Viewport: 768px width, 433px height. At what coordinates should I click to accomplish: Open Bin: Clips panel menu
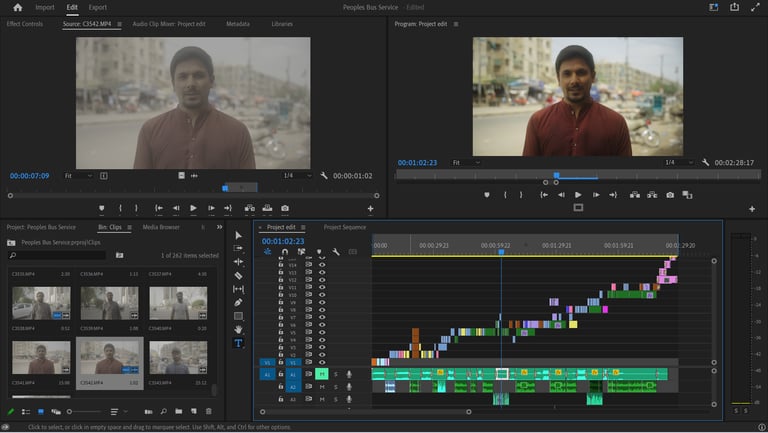(x=129, y=227)
